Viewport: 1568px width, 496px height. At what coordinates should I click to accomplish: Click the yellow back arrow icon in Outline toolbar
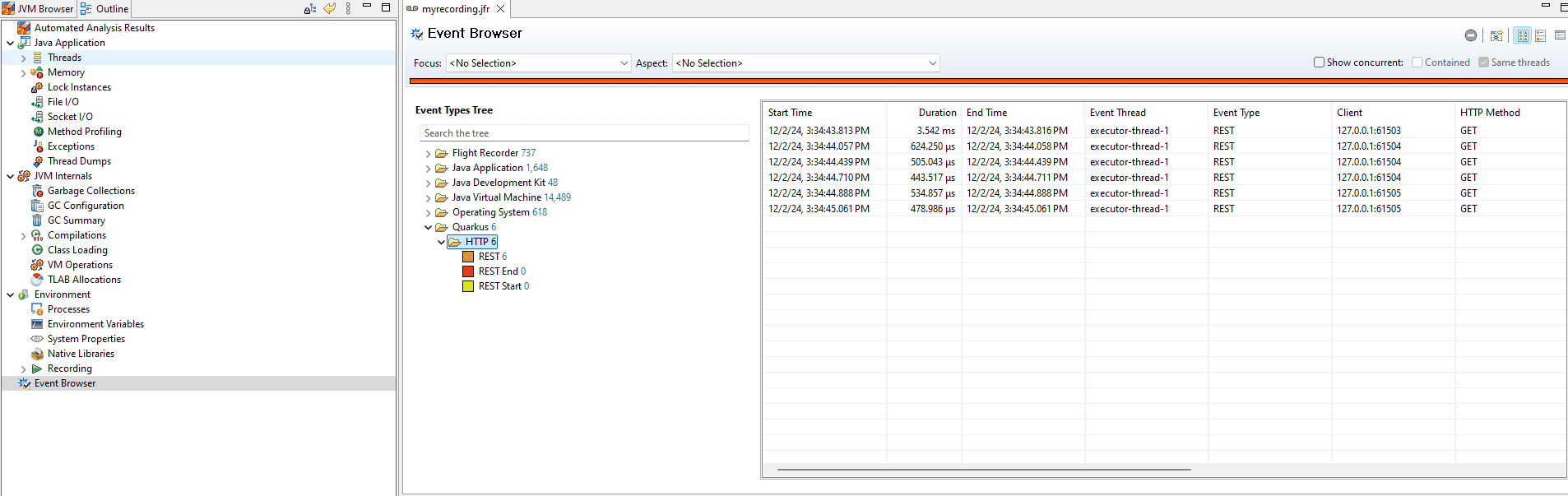pos(330,8)
